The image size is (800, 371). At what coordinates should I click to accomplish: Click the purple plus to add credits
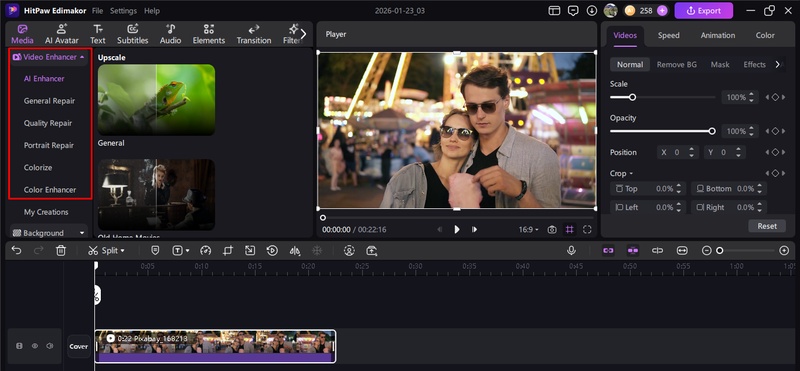[662, 10]
